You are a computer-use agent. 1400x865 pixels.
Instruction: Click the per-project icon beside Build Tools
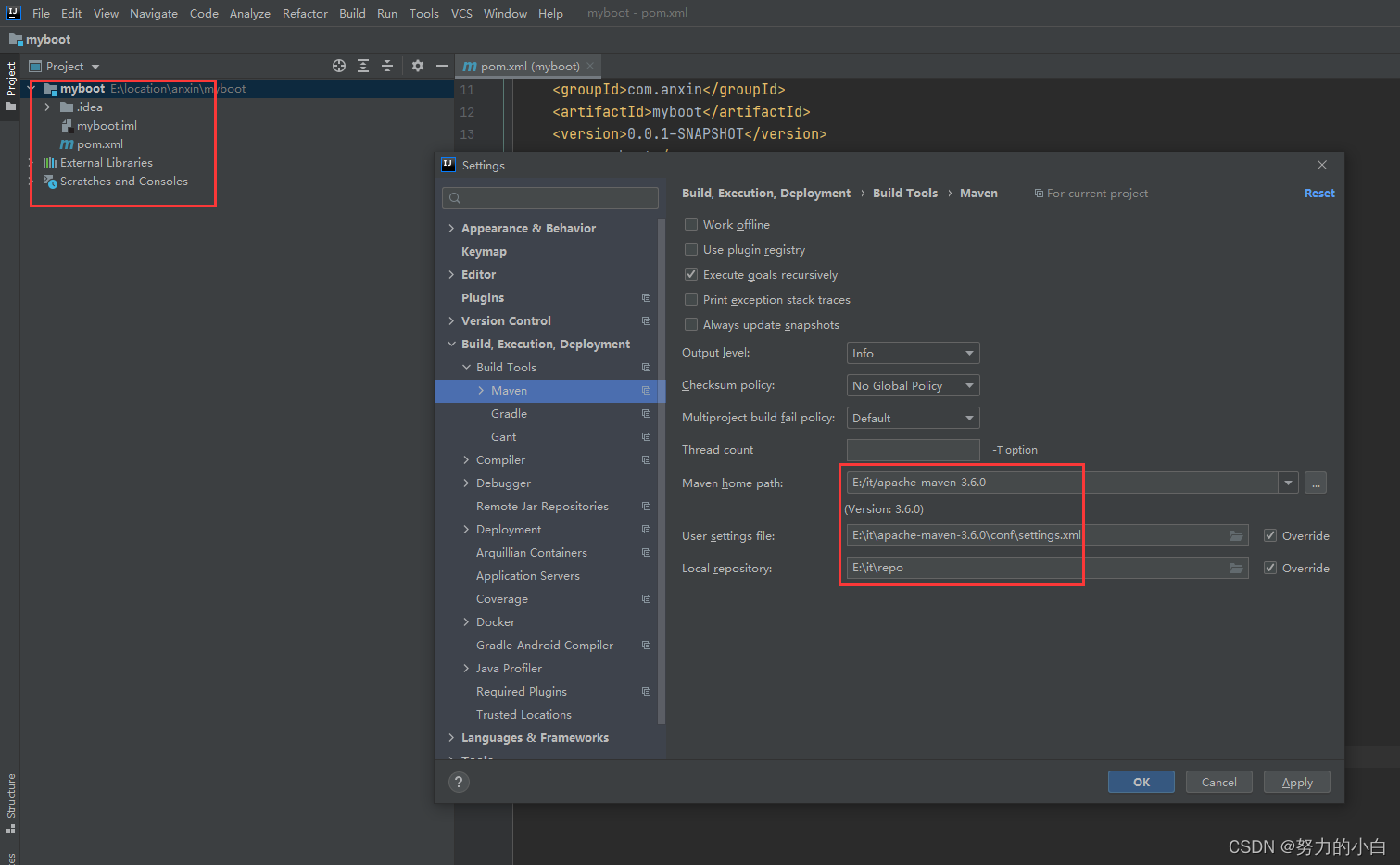[646, 368]
